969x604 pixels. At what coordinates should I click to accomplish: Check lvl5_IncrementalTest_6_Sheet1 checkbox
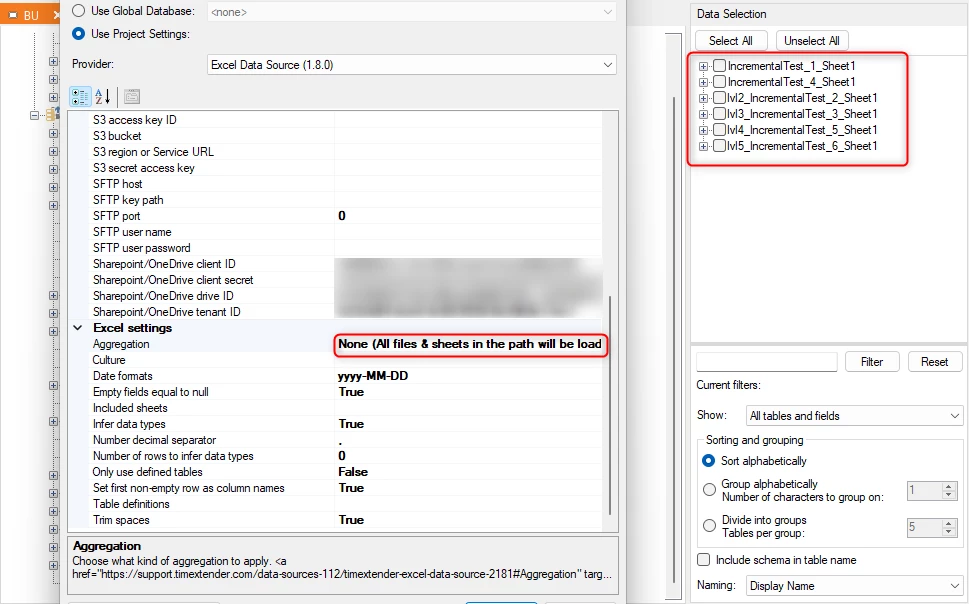coord(719,146)
